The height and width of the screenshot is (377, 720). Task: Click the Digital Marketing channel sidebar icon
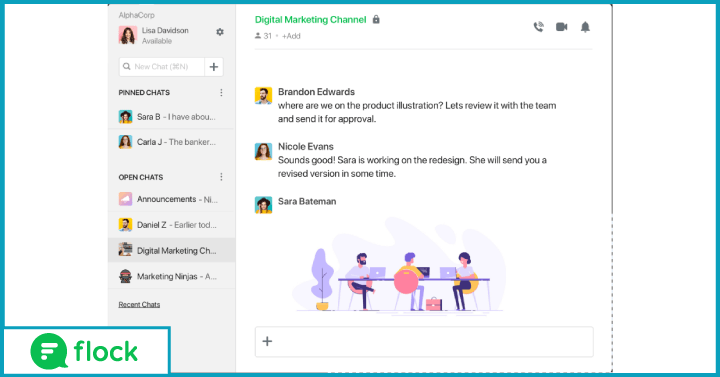pyautogui.click(x=125, y=250)
